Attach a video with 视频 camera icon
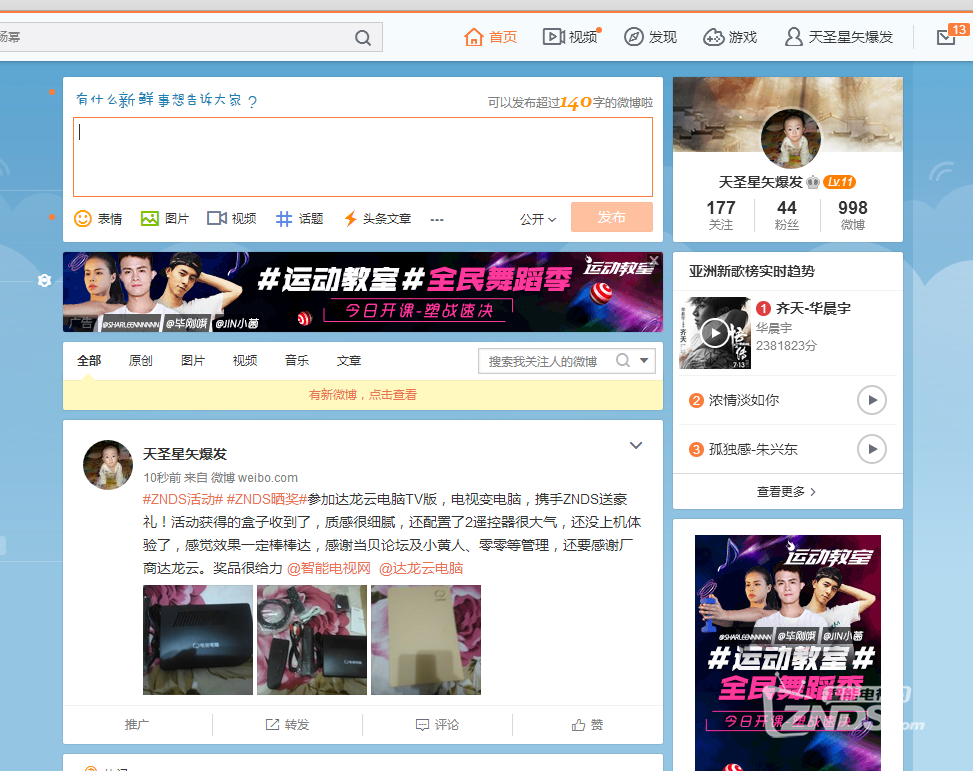This screenshot has height=771, width=973. click(231, 219)
